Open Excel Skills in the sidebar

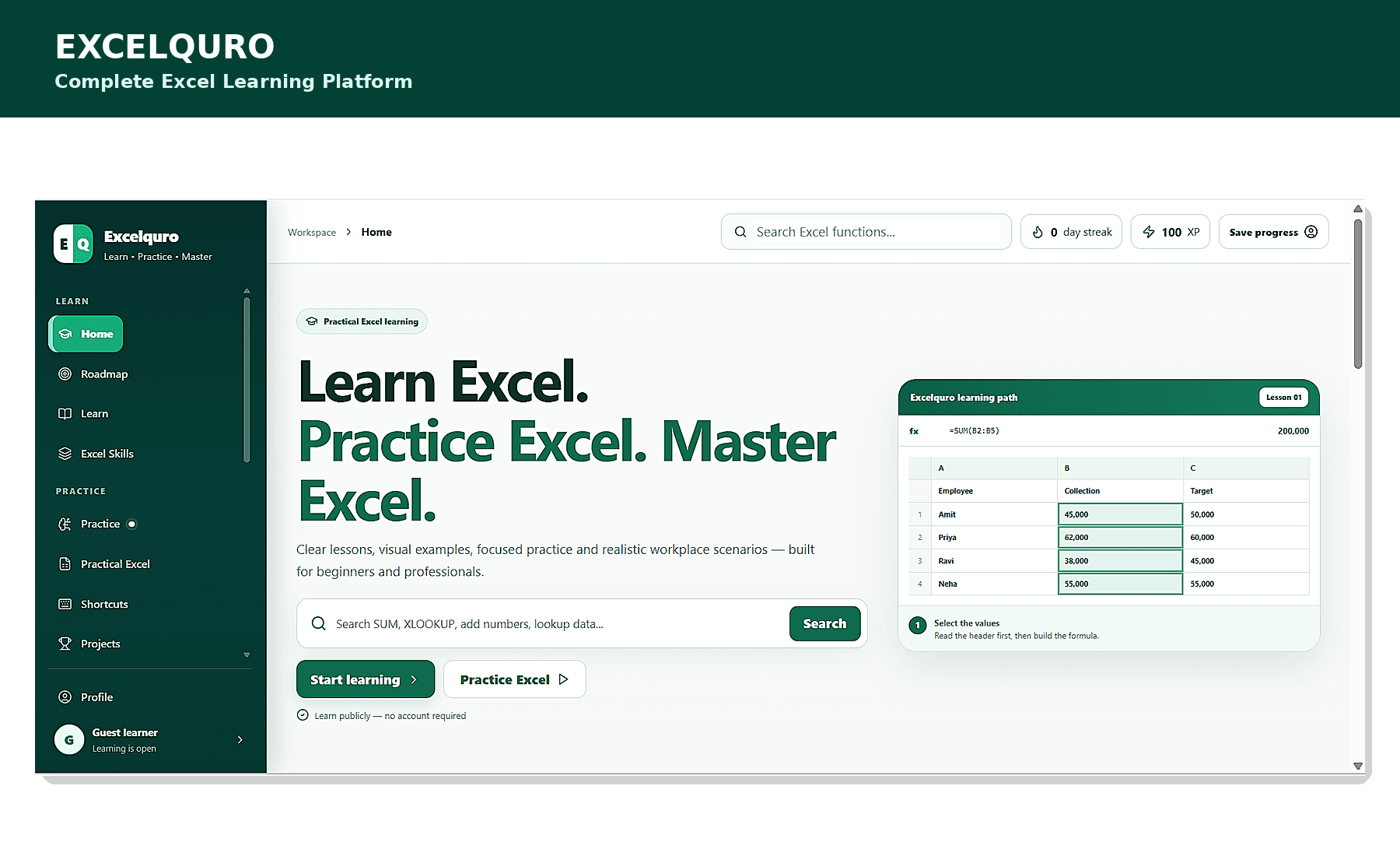point(96,454)
